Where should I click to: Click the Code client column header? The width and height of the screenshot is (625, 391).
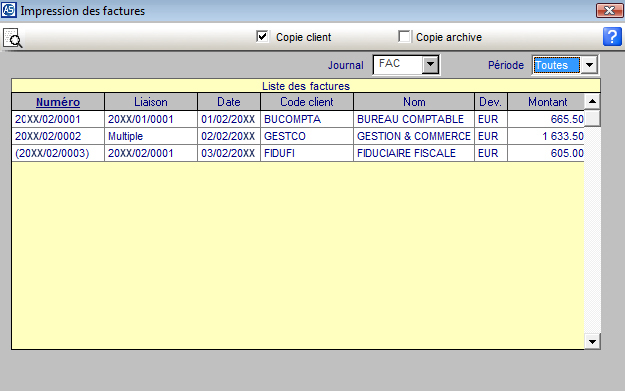307,102
